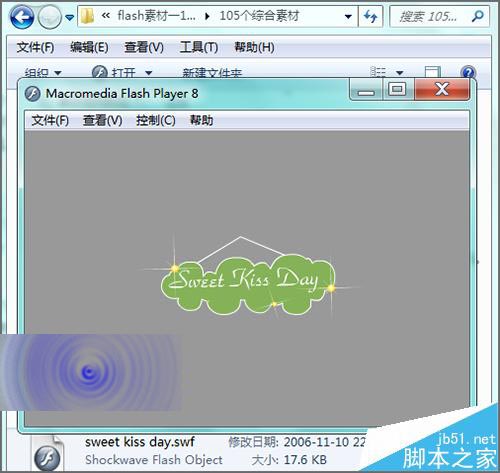The image size is (500, 473).
Task: Close the Macromedia Flash Player window
Action: 442,90
